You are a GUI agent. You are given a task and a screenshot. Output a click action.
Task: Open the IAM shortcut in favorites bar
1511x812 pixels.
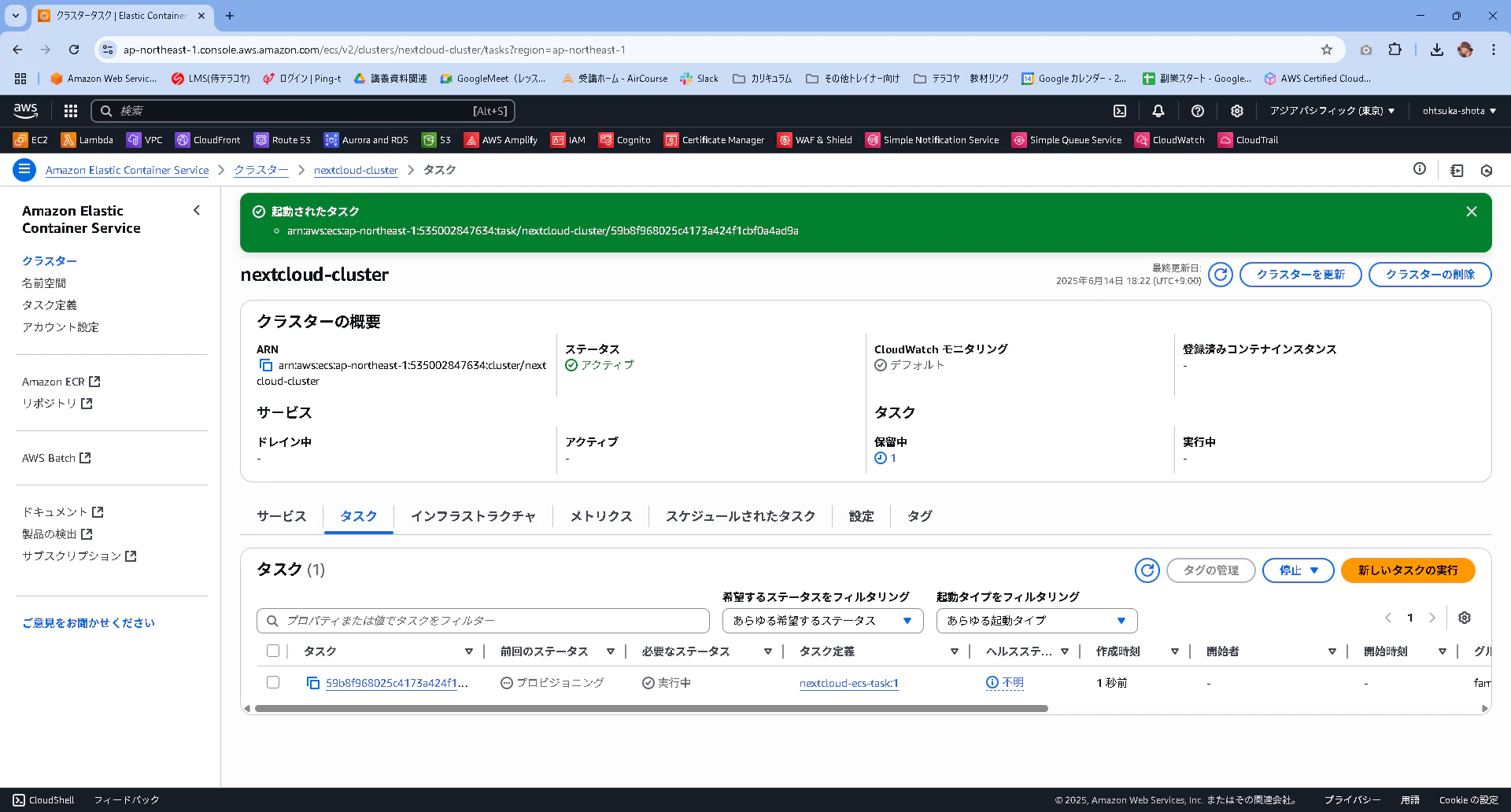point(568,140)
